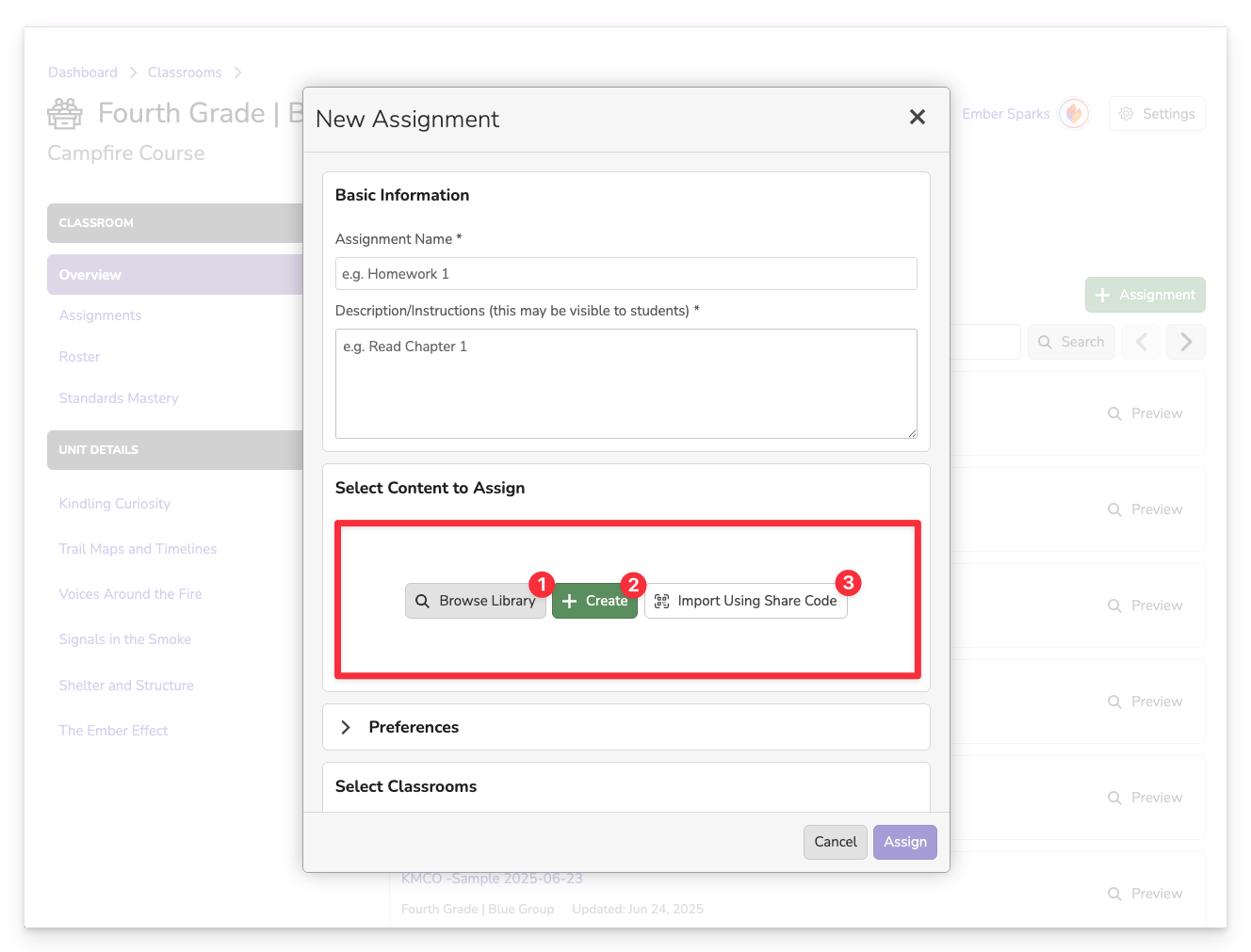Screen dimensions: 1251x952
Task: Click the green Create button
Action: pyautogui.click(x=594, y=601)
